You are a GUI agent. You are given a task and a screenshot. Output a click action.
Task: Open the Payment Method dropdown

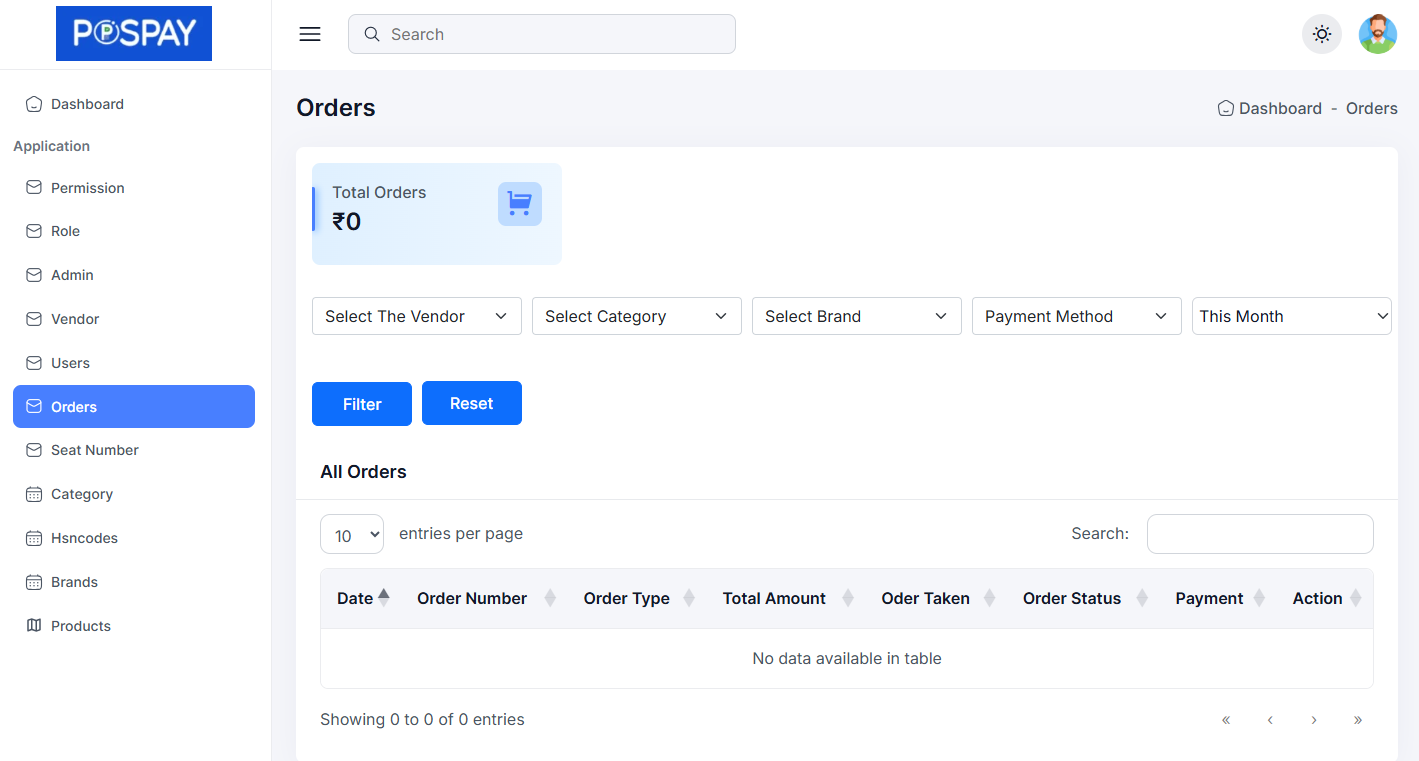tap(1076, 316)
